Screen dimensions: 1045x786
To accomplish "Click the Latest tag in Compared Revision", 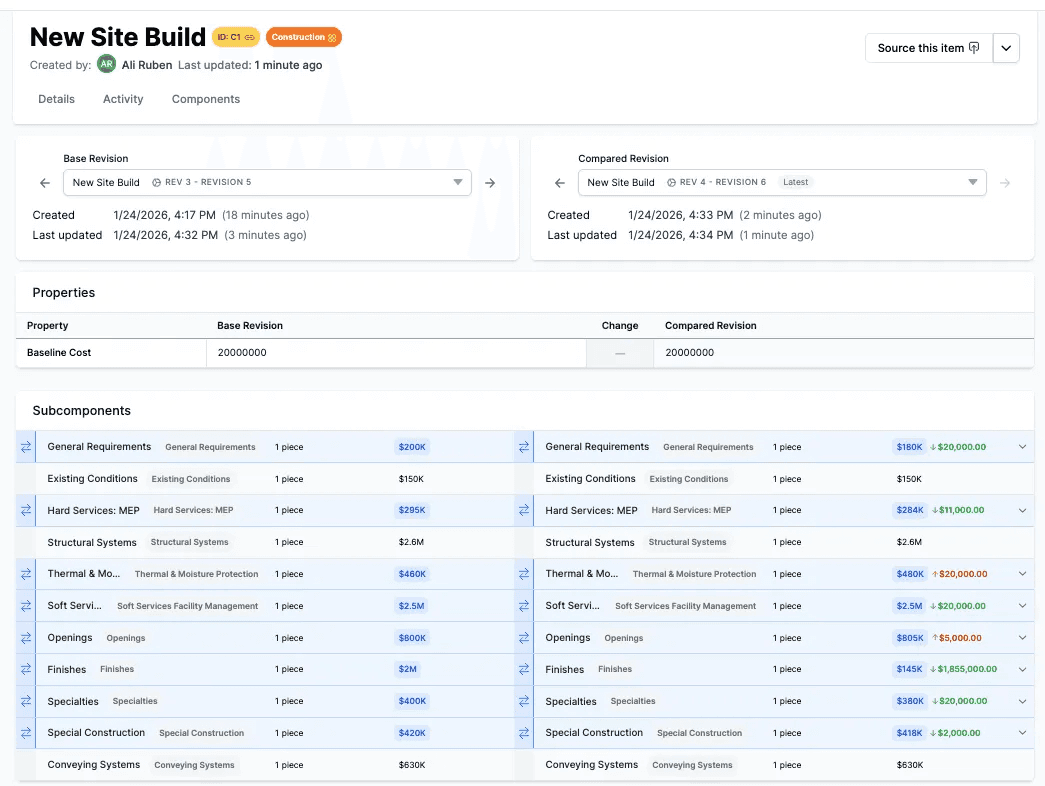I will coord(796,182).
